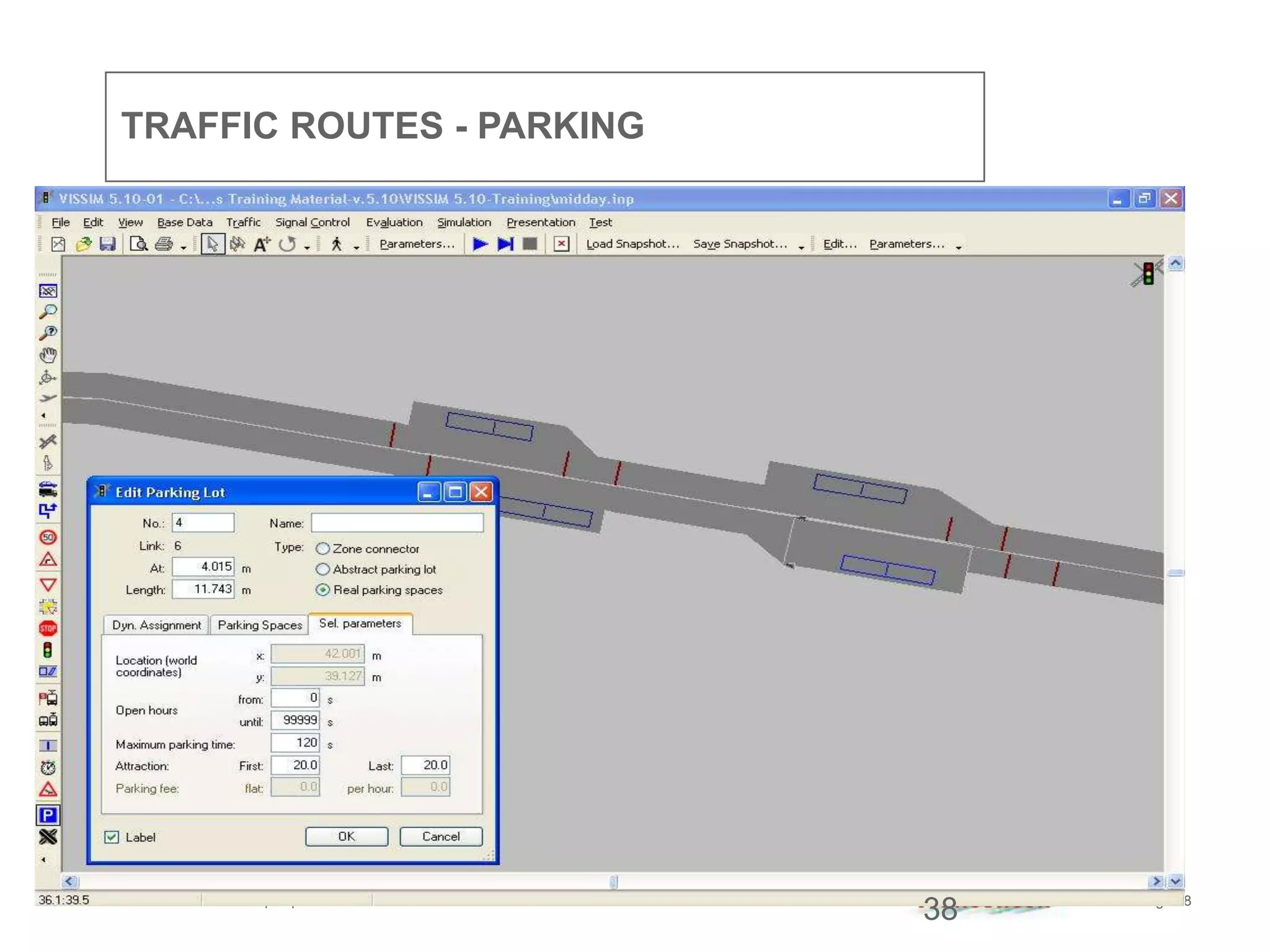Click the Stop Signs tool icon

pos(48,628)
